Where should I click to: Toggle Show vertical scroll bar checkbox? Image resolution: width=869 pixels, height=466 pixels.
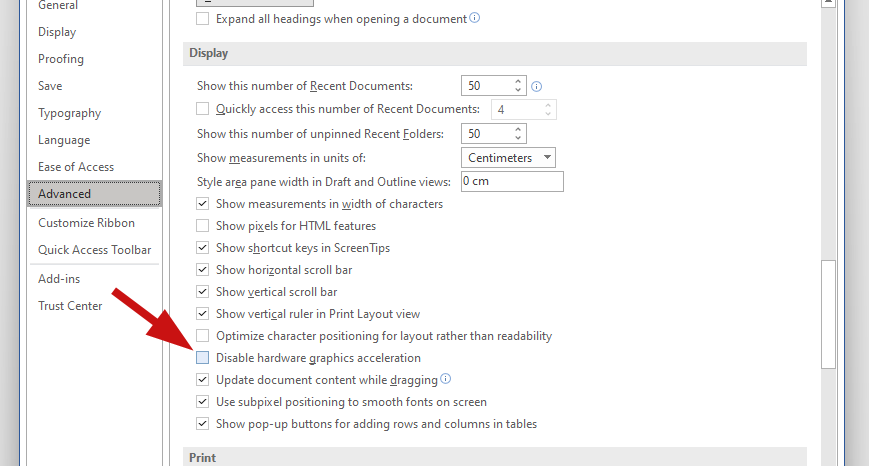202,291
